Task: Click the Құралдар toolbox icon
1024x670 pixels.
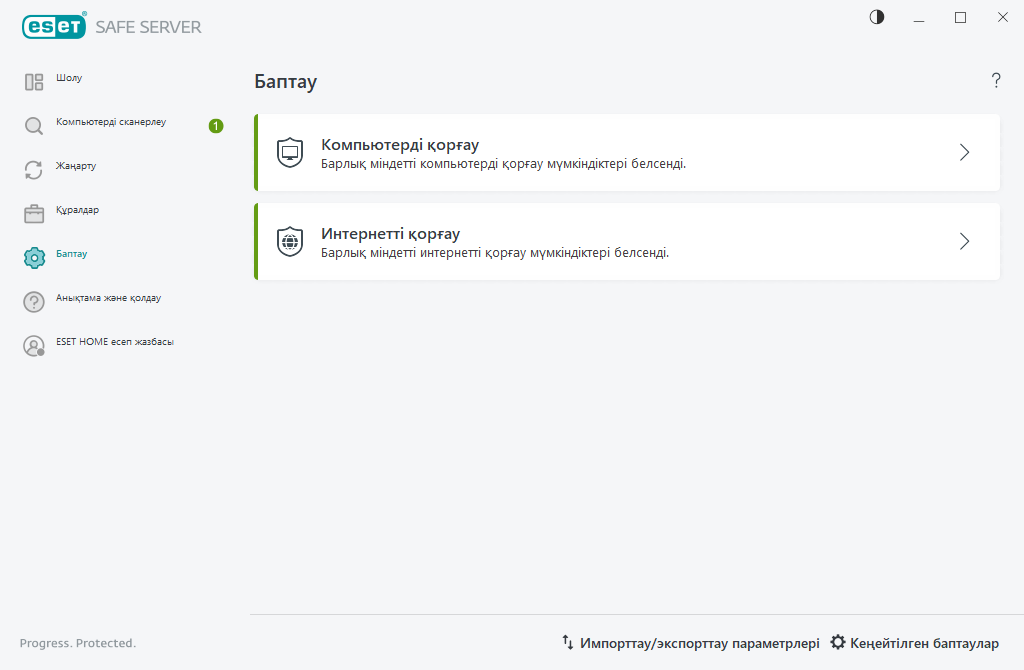Action: click(x=34, y=214)
